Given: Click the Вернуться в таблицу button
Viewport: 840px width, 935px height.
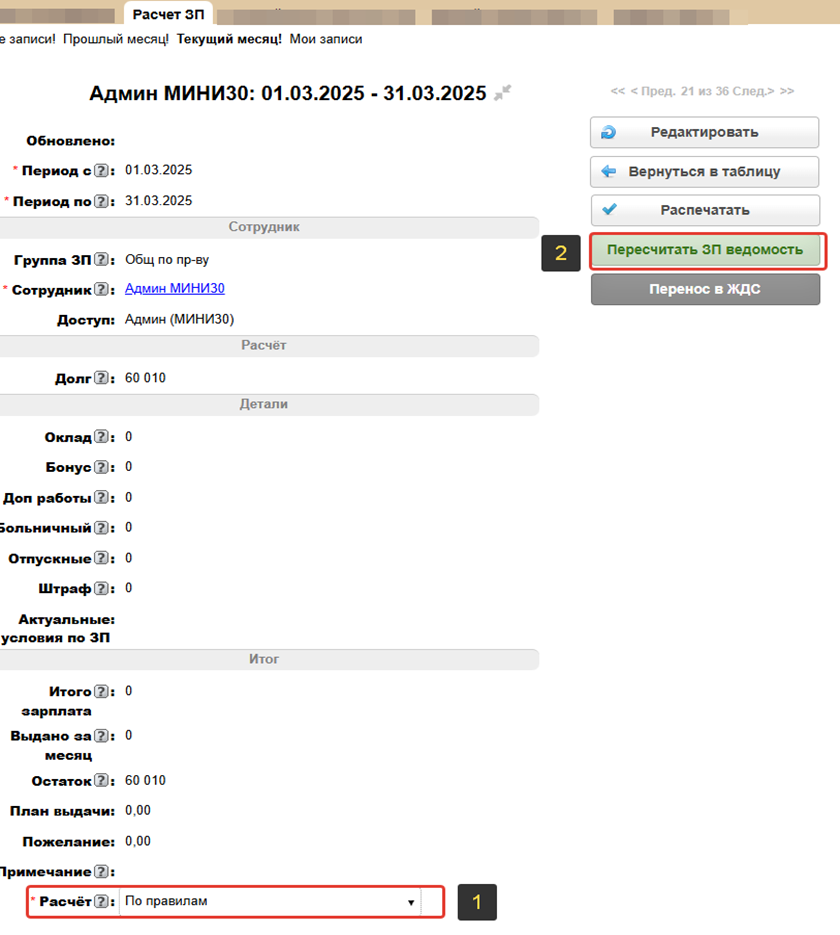Looking at the screenshot, I should click(704, 171).
